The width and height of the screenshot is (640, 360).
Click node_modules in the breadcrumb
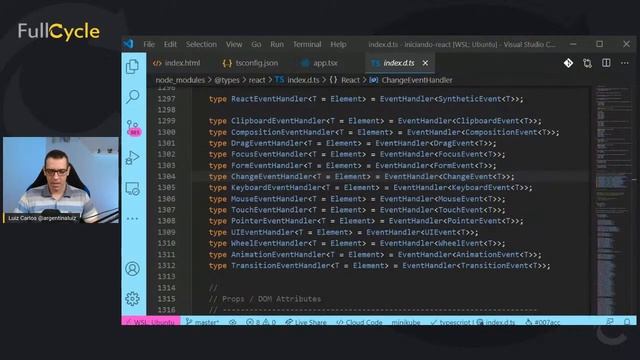pos(180,80)
